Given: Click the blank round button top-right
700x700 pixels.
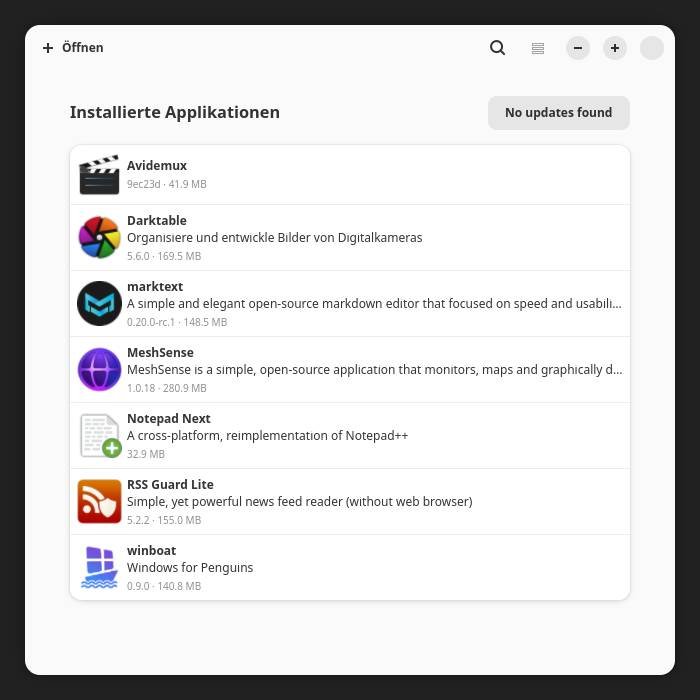Looking at the screenshot, I should (652, 48).
